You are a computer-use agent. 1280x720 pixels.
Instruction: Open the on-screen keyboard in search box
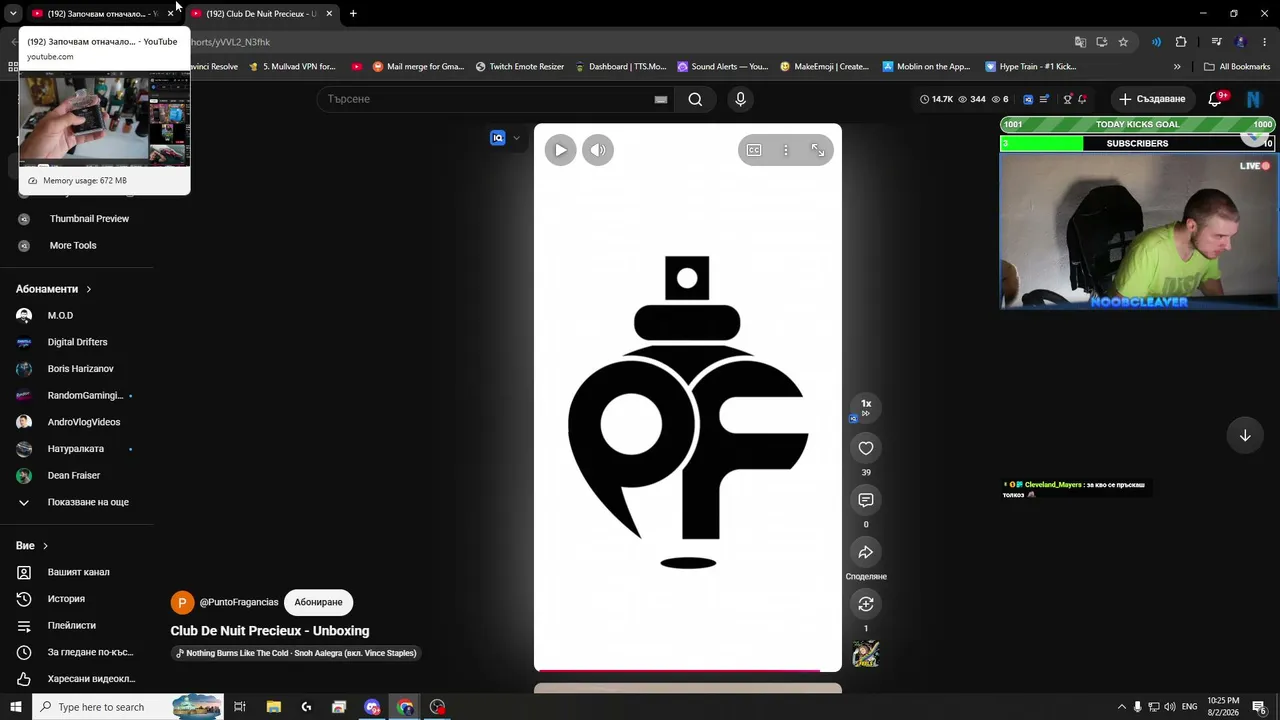(660, 99)
